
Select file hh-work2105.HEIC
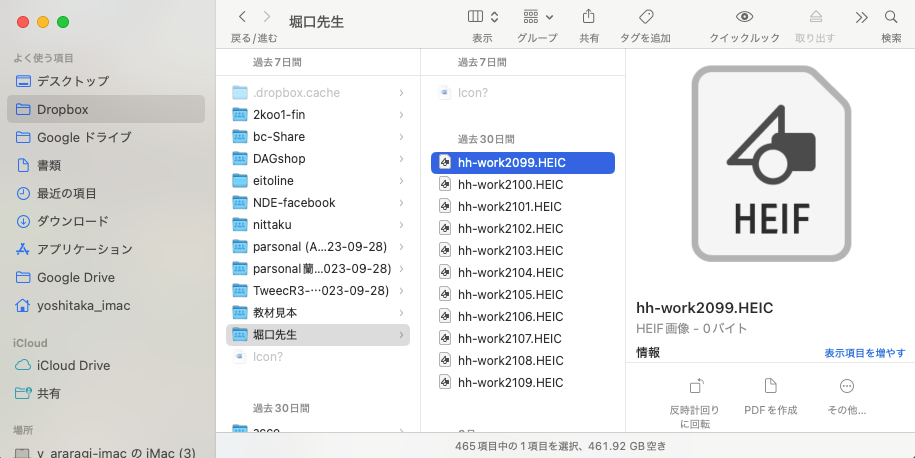tap(523, 295)
